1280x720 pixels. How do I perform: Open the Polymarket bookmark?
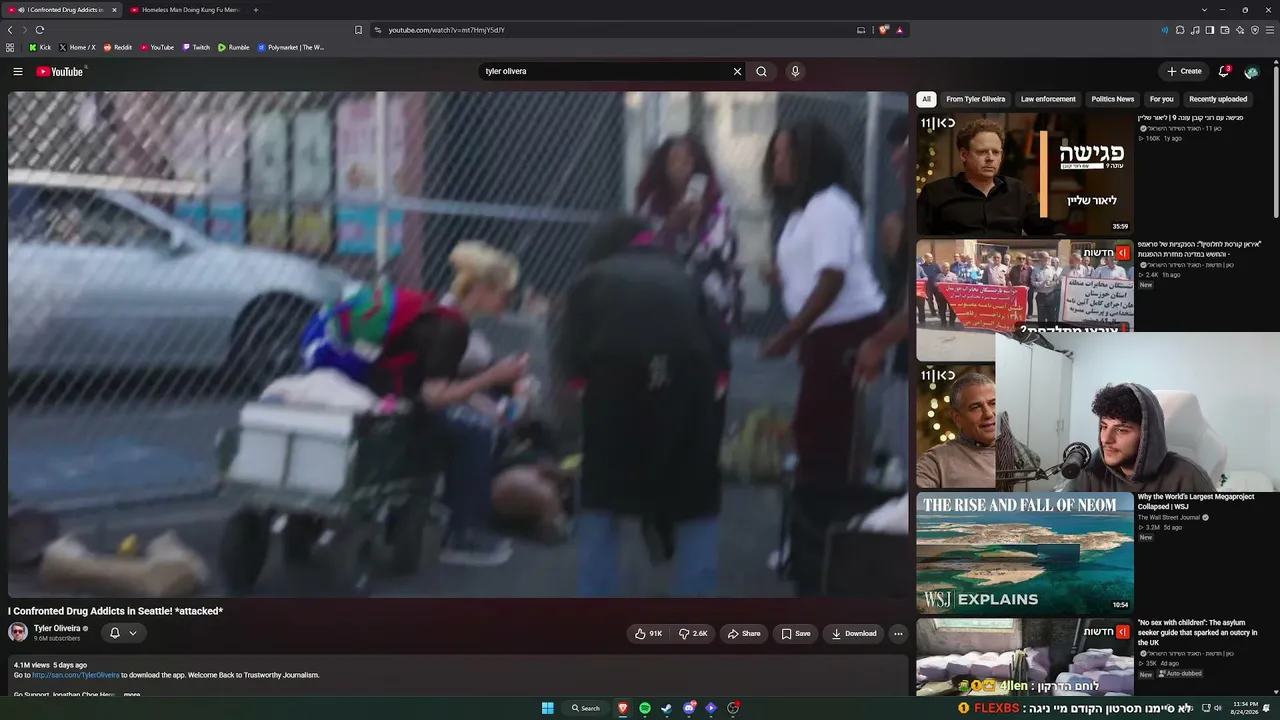[291, 47]
